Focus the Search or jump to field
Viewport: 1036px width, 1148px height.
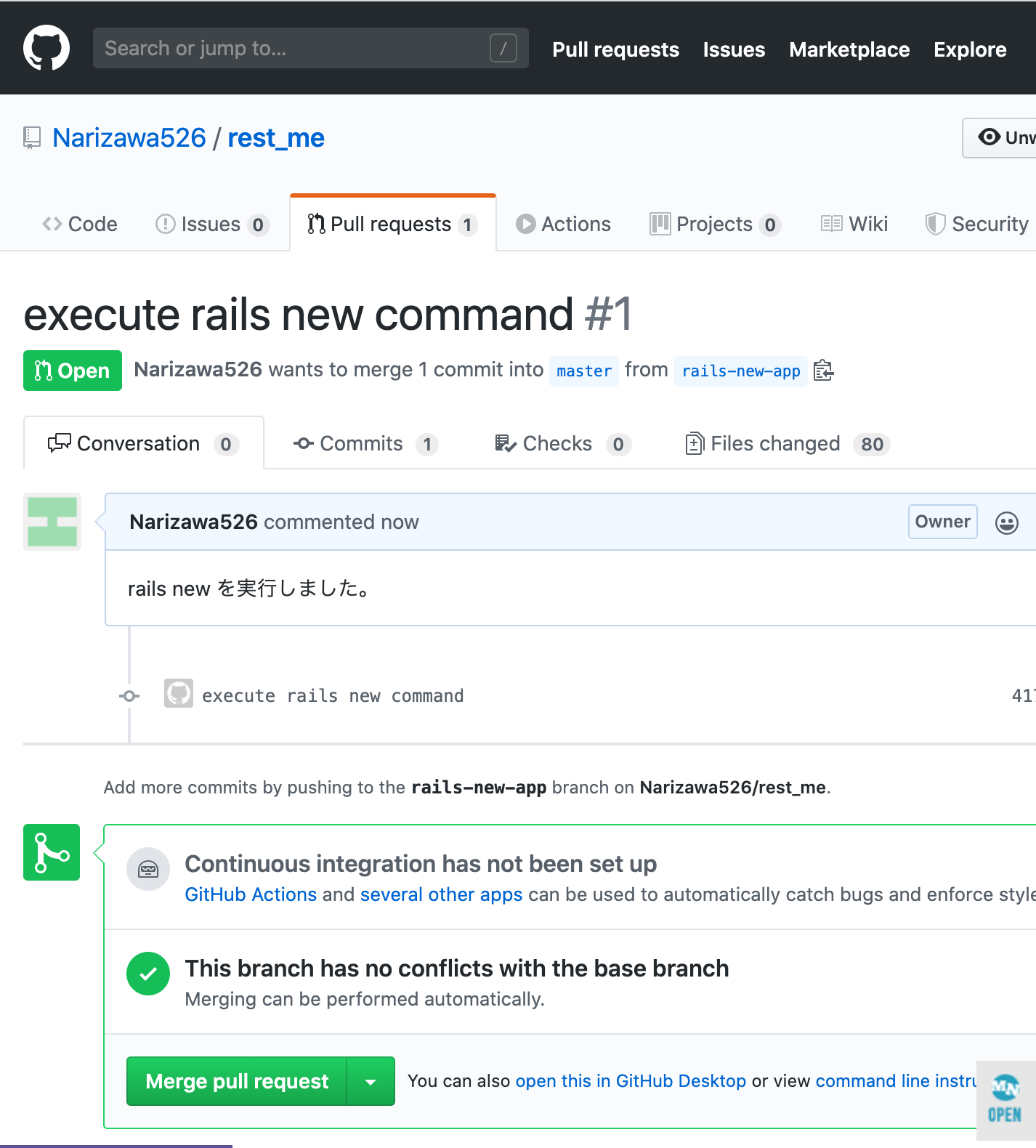310,48
